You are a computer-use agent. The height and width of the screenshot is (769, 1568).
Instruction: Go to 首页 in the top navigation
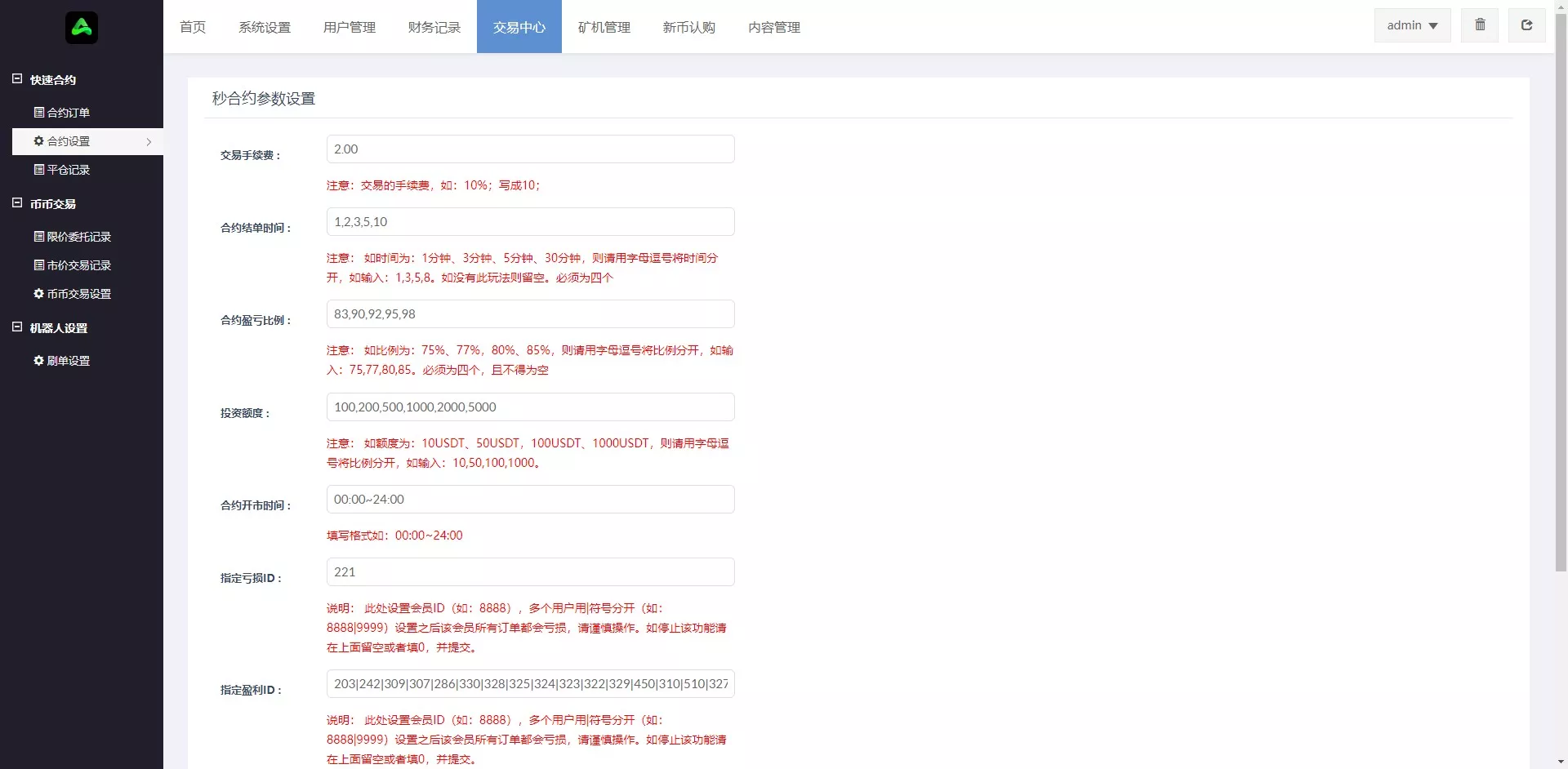pyautogui.click(x=193, y=27)
